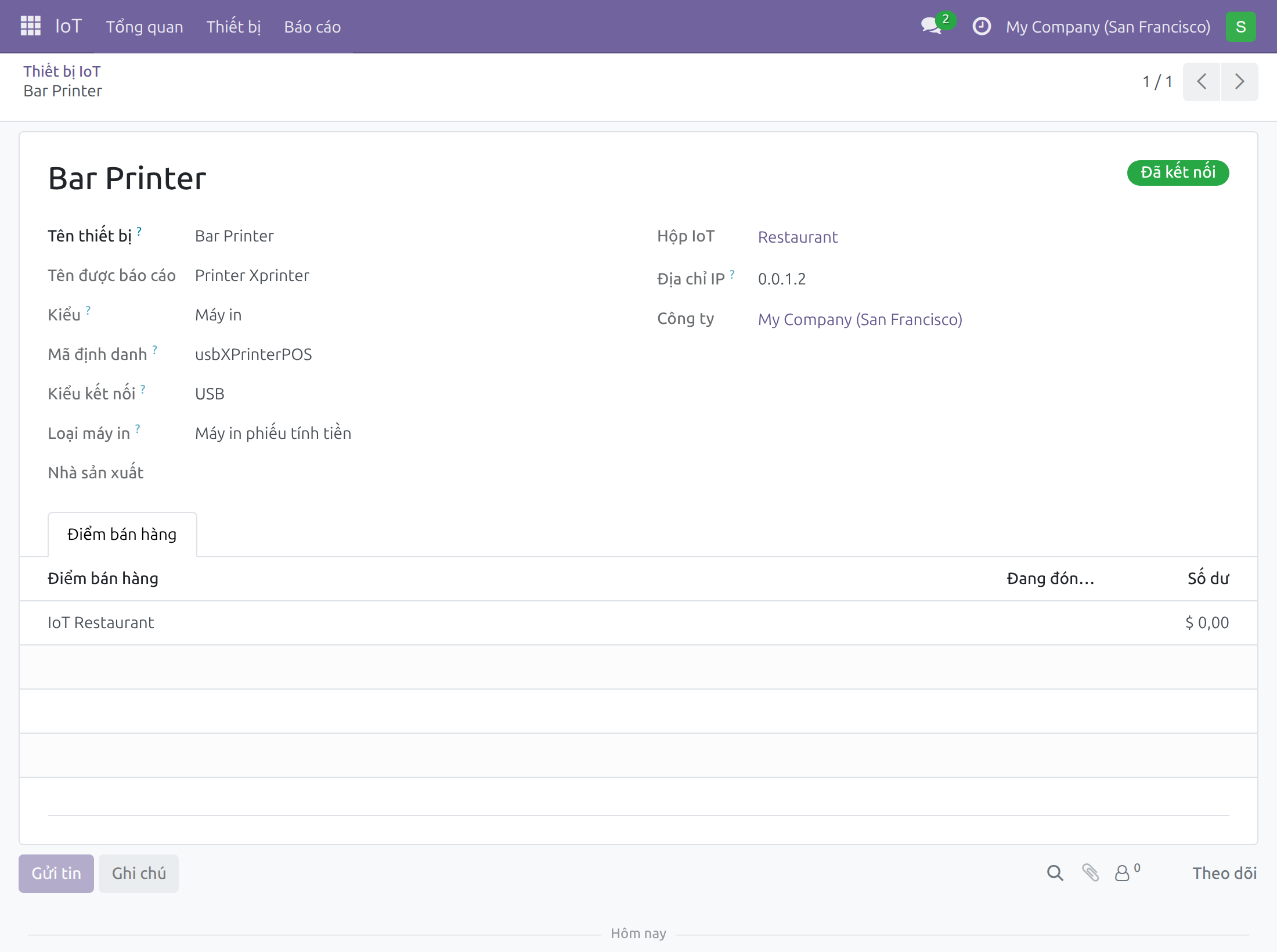This screenshot has width=1277, height=952.
Task: Click the Gửi tin button
Action: pos(56,873)
